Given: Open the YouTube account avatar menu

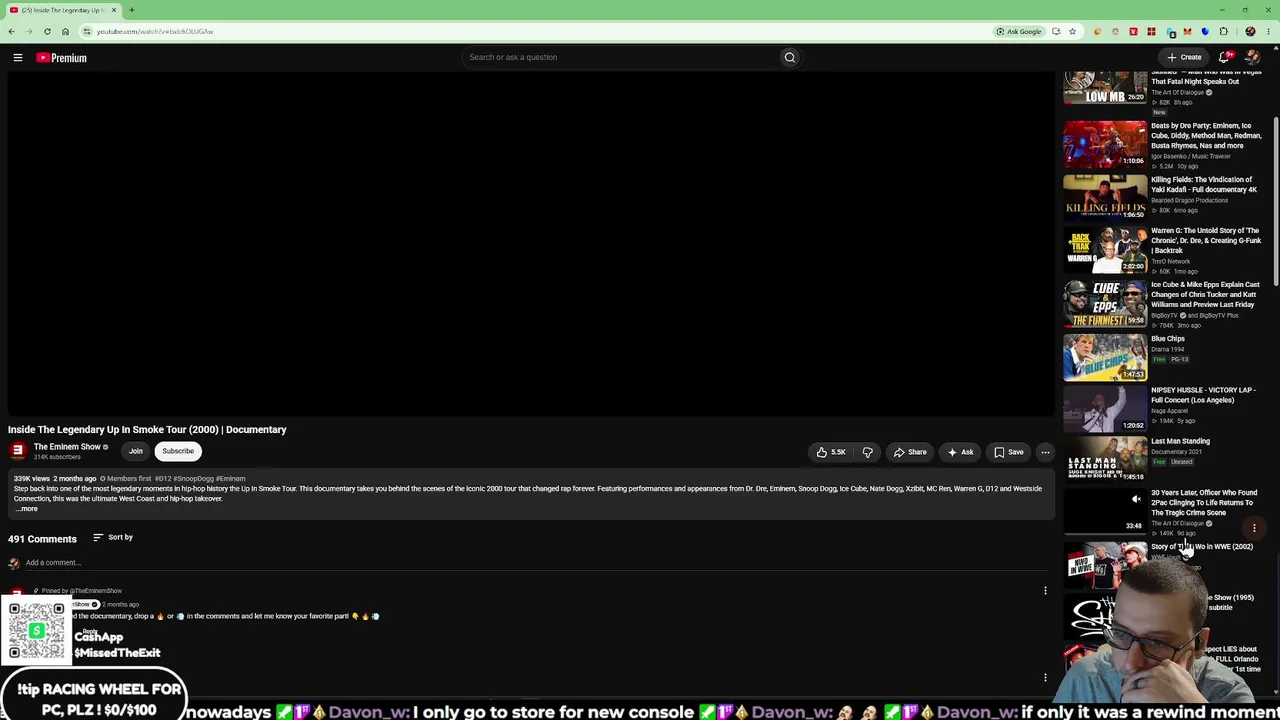Looking at the screenshot, I should pyautogui.click(x=1252, y=57).
